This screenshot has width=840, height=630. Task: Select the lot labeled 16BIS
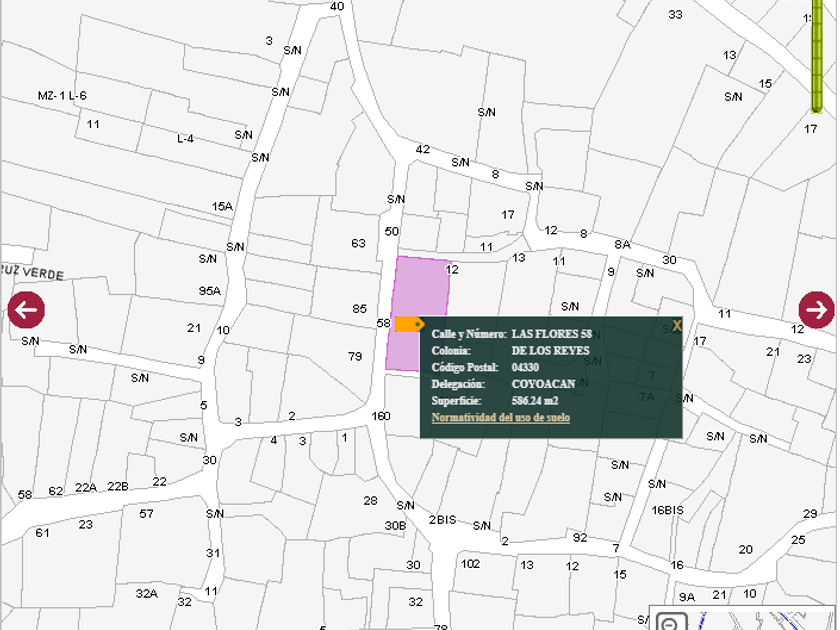click(x=668, y=510)
